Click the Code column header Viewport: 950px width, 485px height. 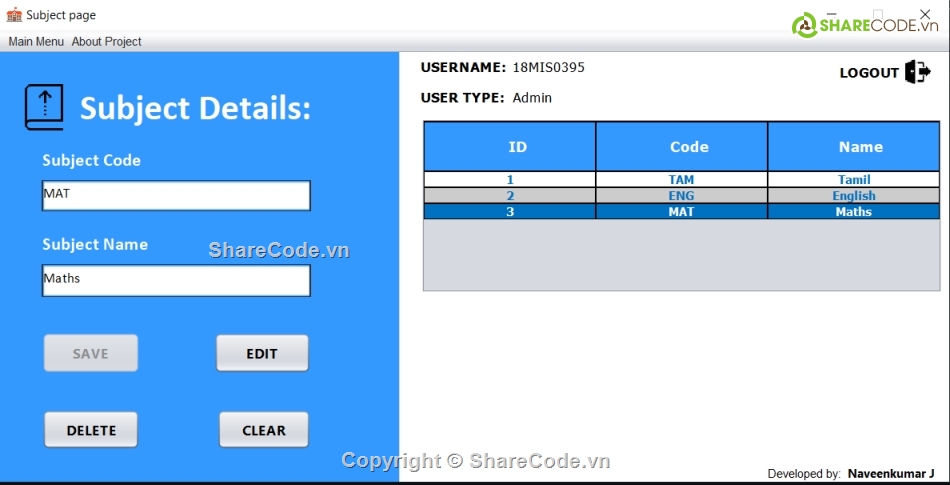point(682,147)
